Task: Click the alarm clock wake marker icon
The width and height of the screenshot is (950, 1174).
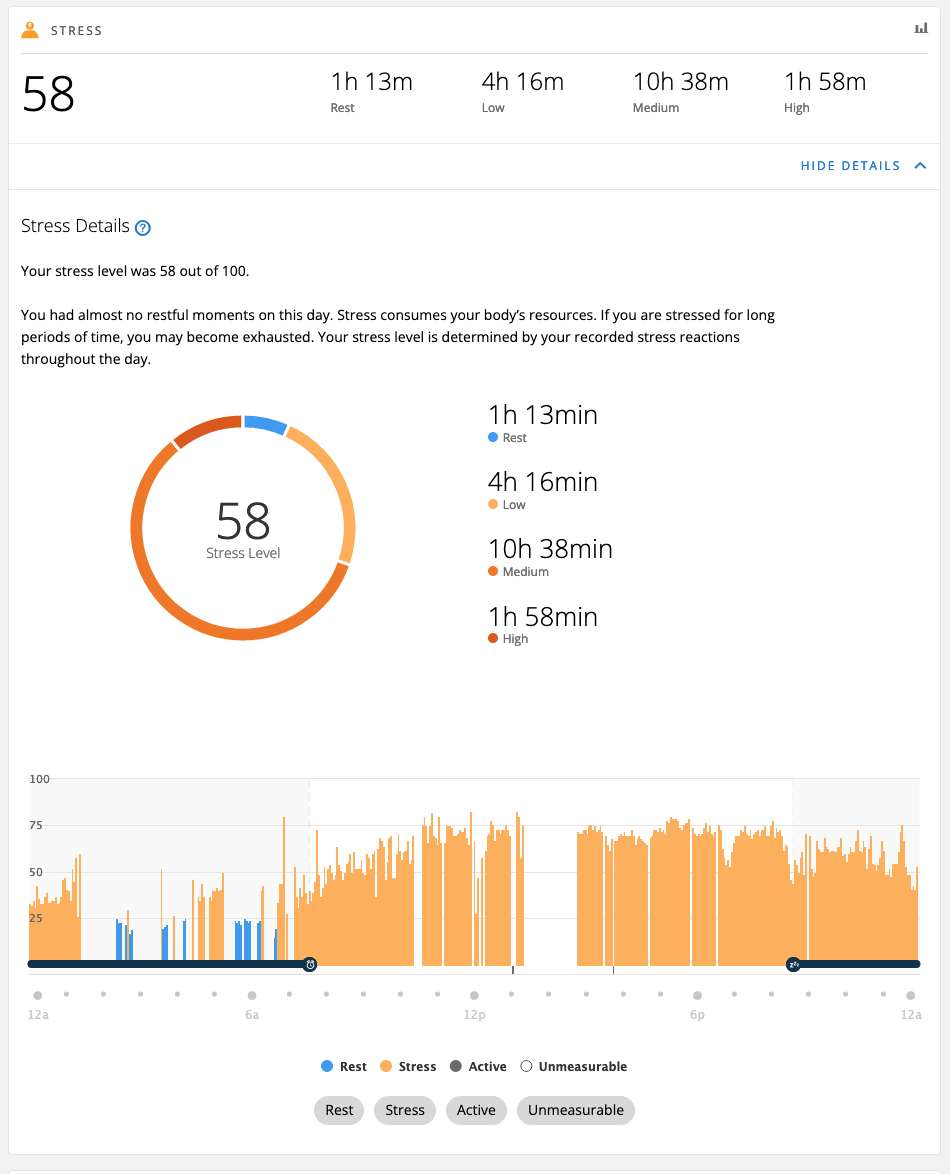Action: point(310,964)
